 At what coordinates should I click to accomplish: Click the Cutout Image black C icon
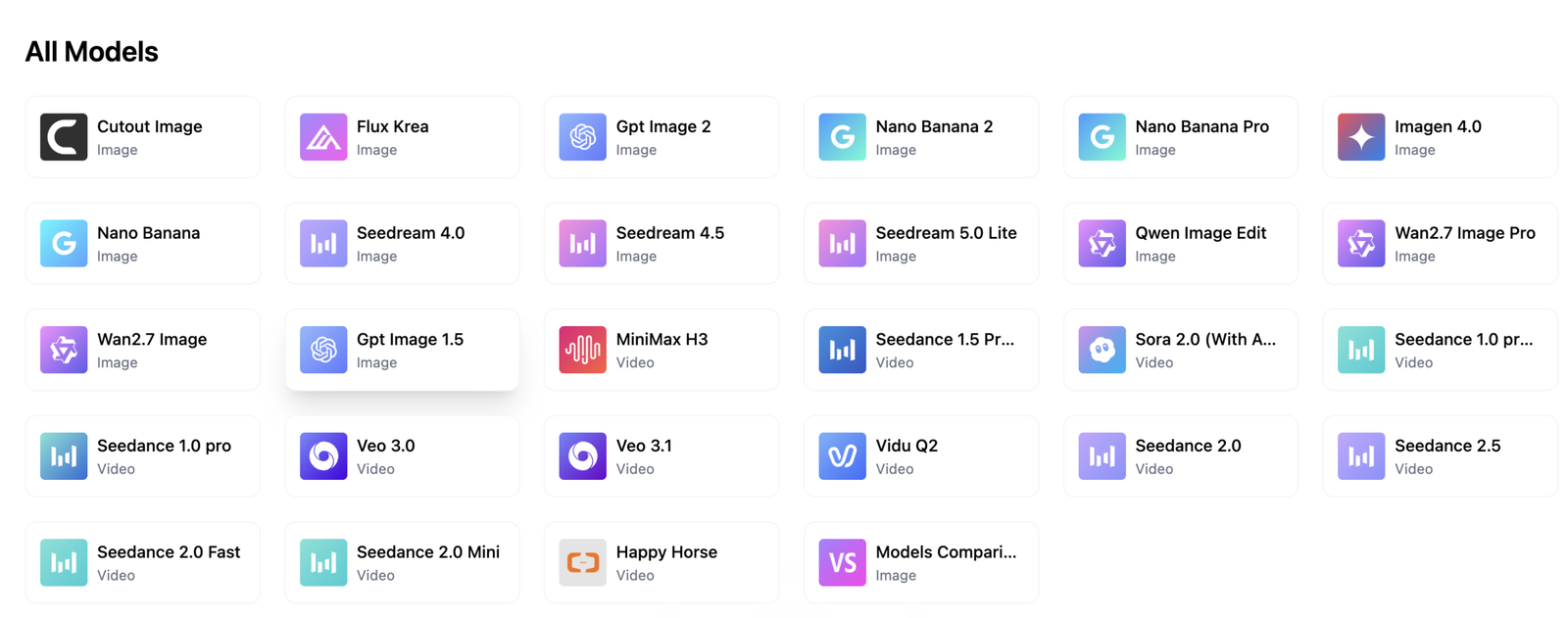[64, 137]
